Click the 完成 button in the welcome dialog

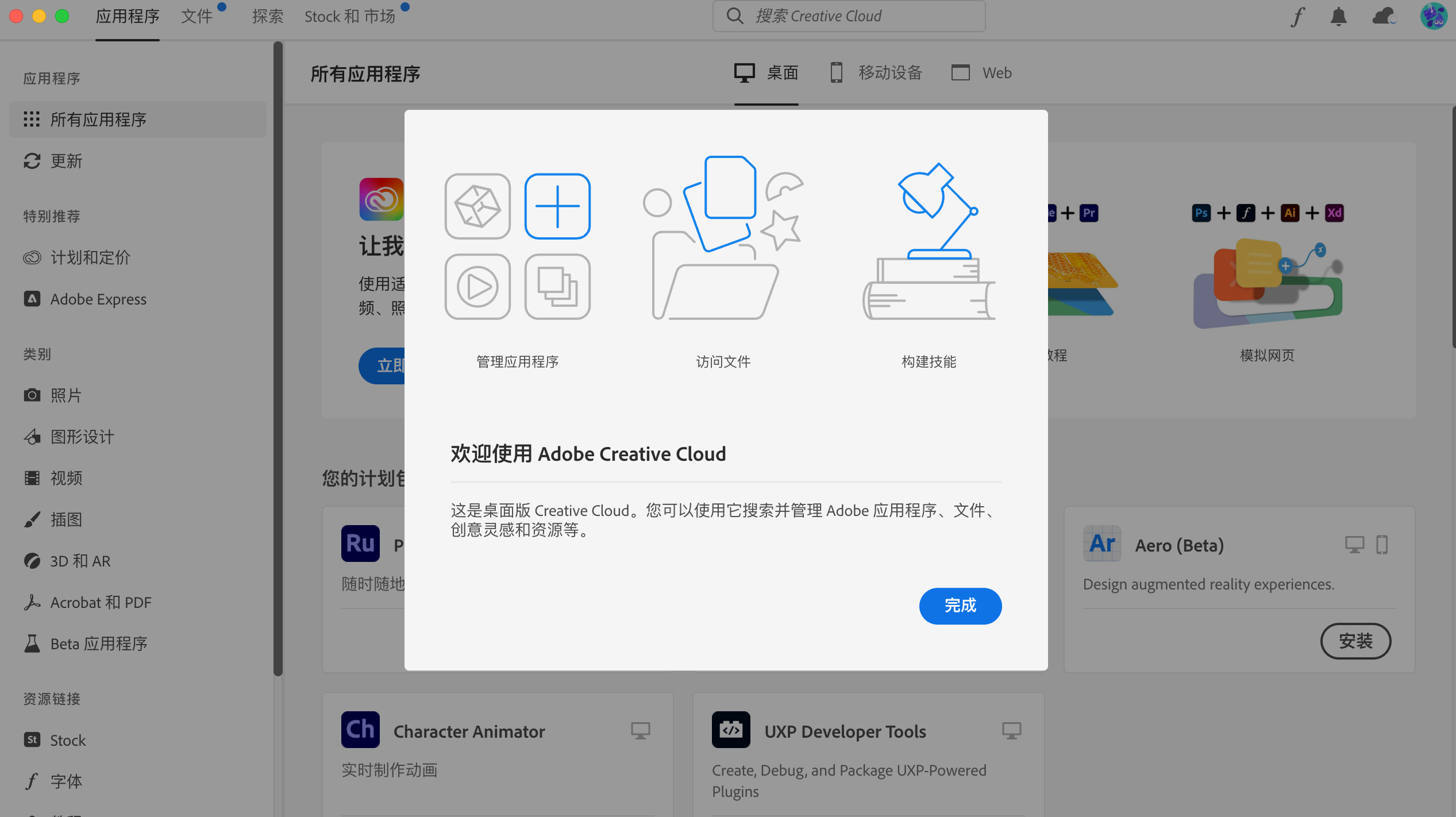960,606
